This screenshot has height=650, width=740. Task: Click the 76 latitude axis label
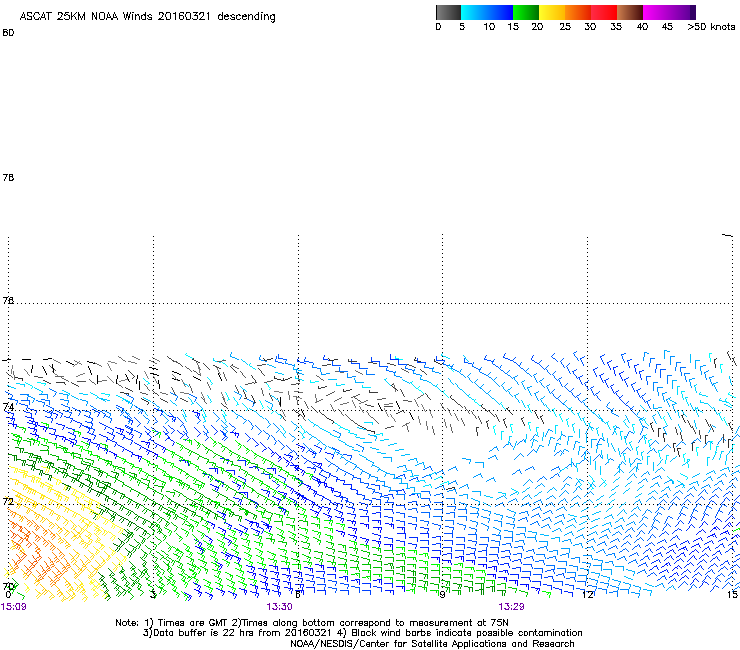coord(8,300)
